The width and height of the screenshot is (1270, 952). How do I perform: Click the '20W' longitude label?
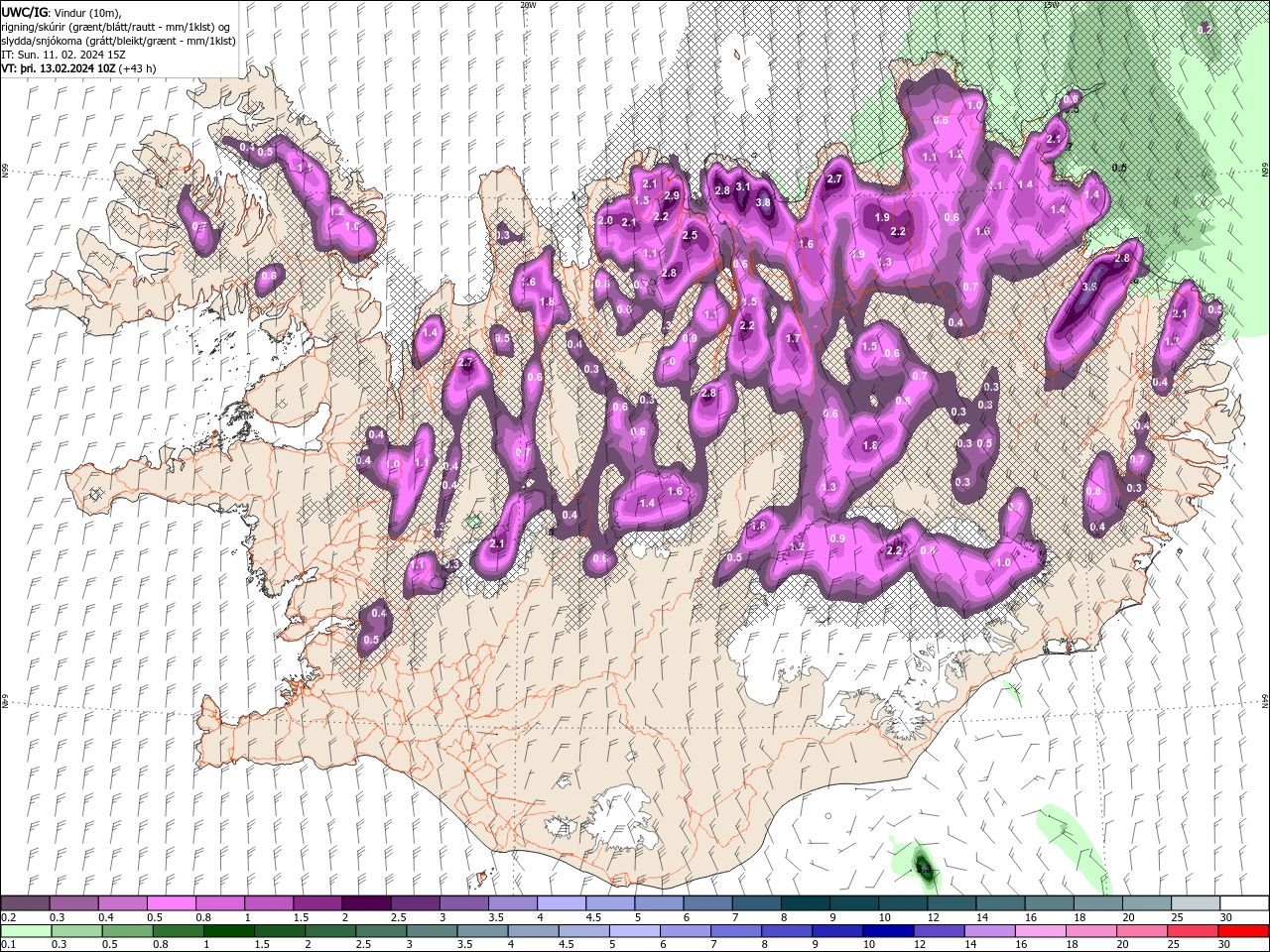528,5
